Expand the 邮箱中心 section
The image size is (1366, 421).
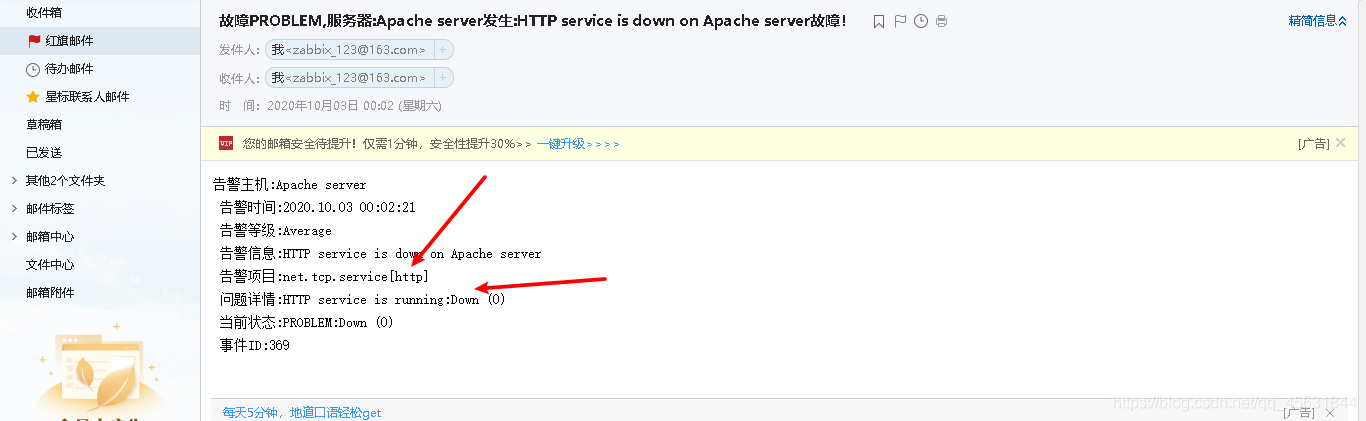[x=13, y=237]
